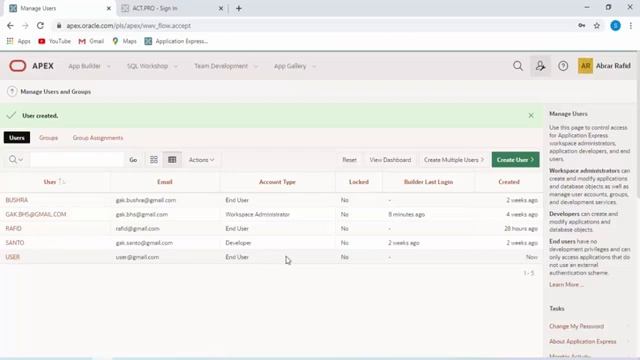Bookmark this page with star icon
Image resolution: width=640 pixels, height=360 pixels.
(597, 26)
